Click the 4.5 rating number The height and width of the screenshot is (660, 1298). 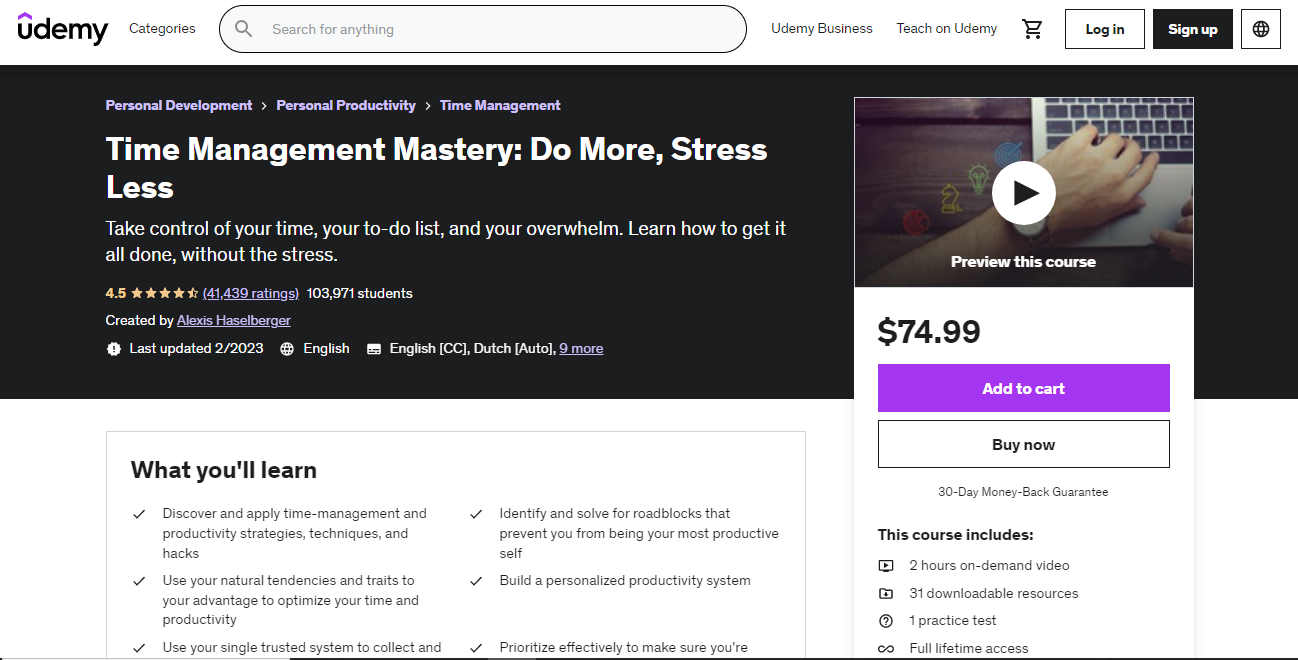click(x=116, y=293)
